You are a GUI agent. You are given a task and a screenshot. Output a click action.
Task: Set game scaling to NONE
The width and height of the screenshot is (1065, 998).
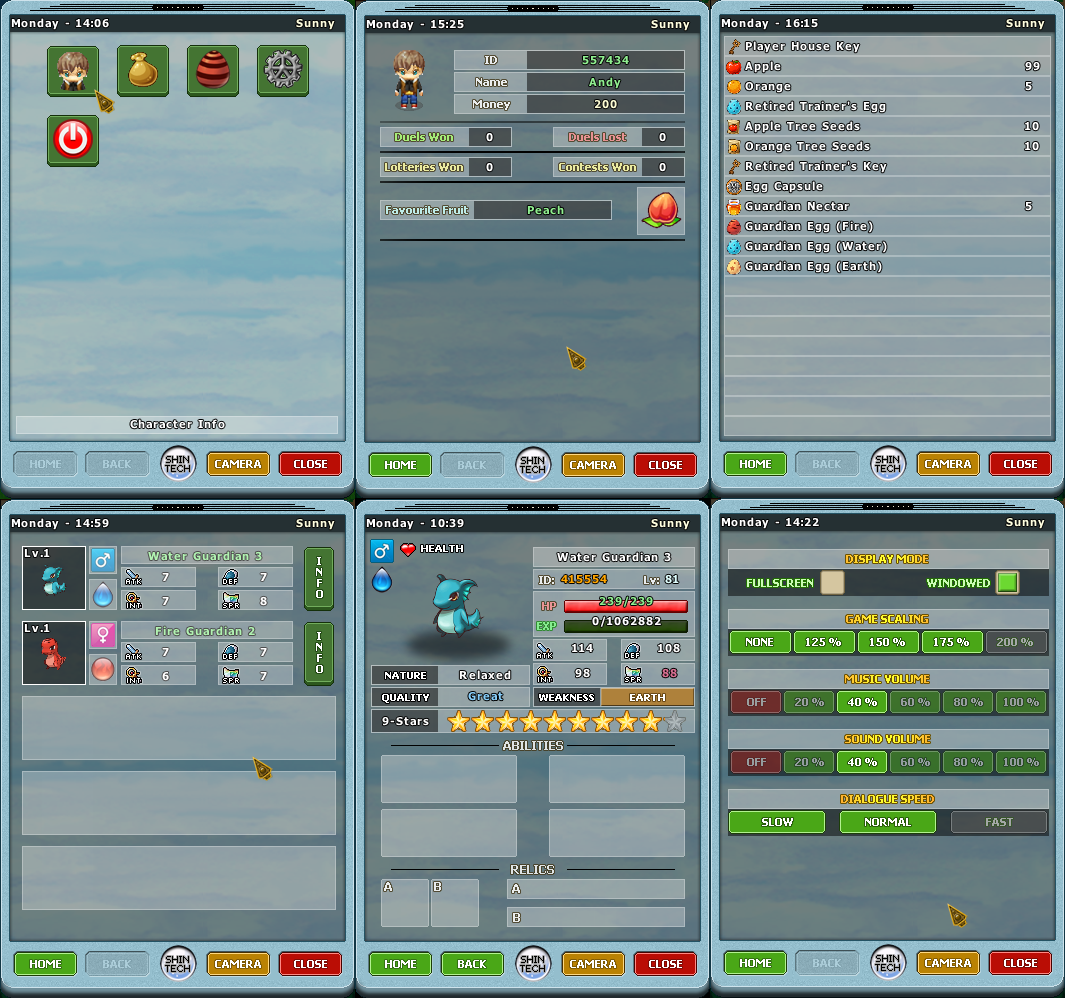point(759,642)
